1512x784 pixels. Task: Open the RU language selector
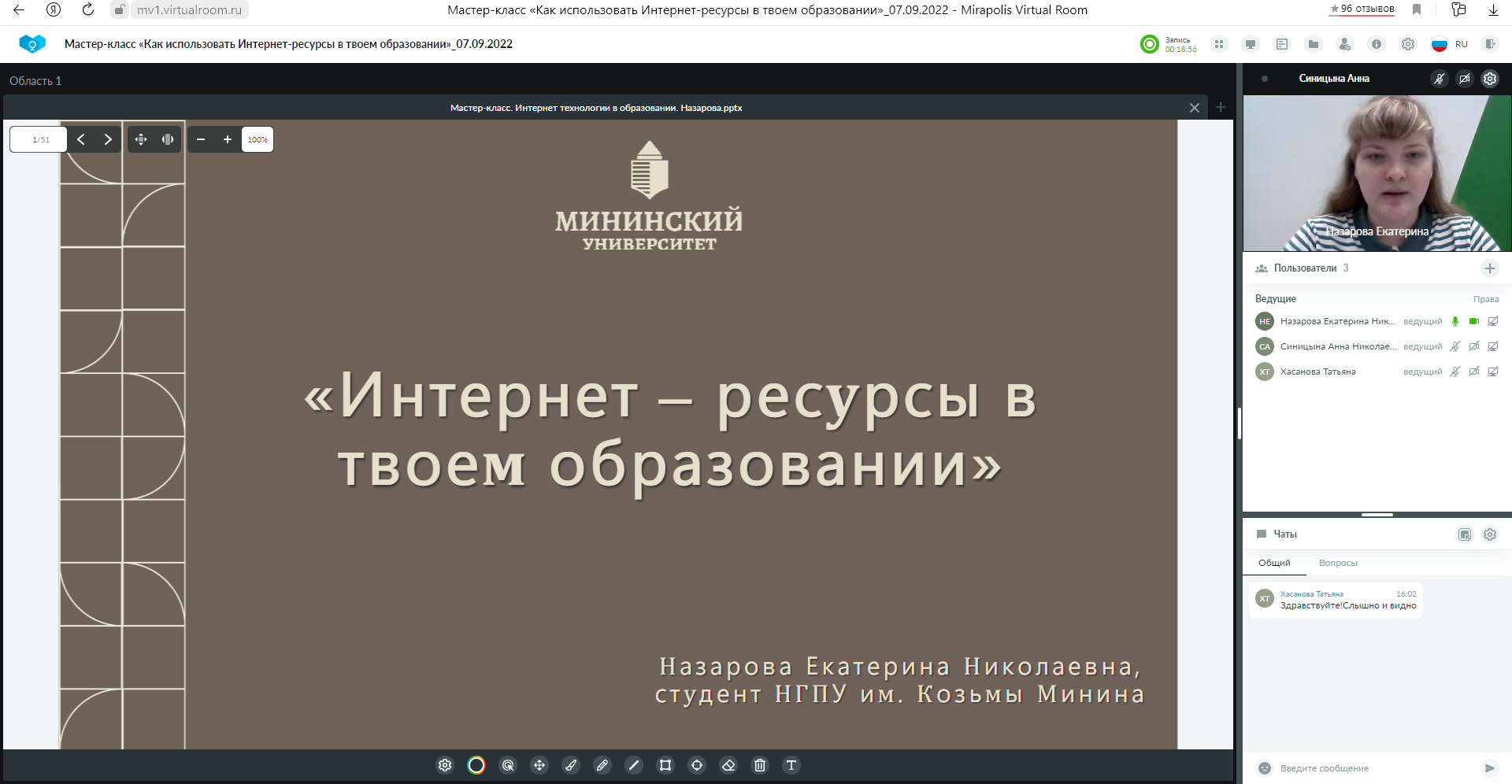point(1451,44)
